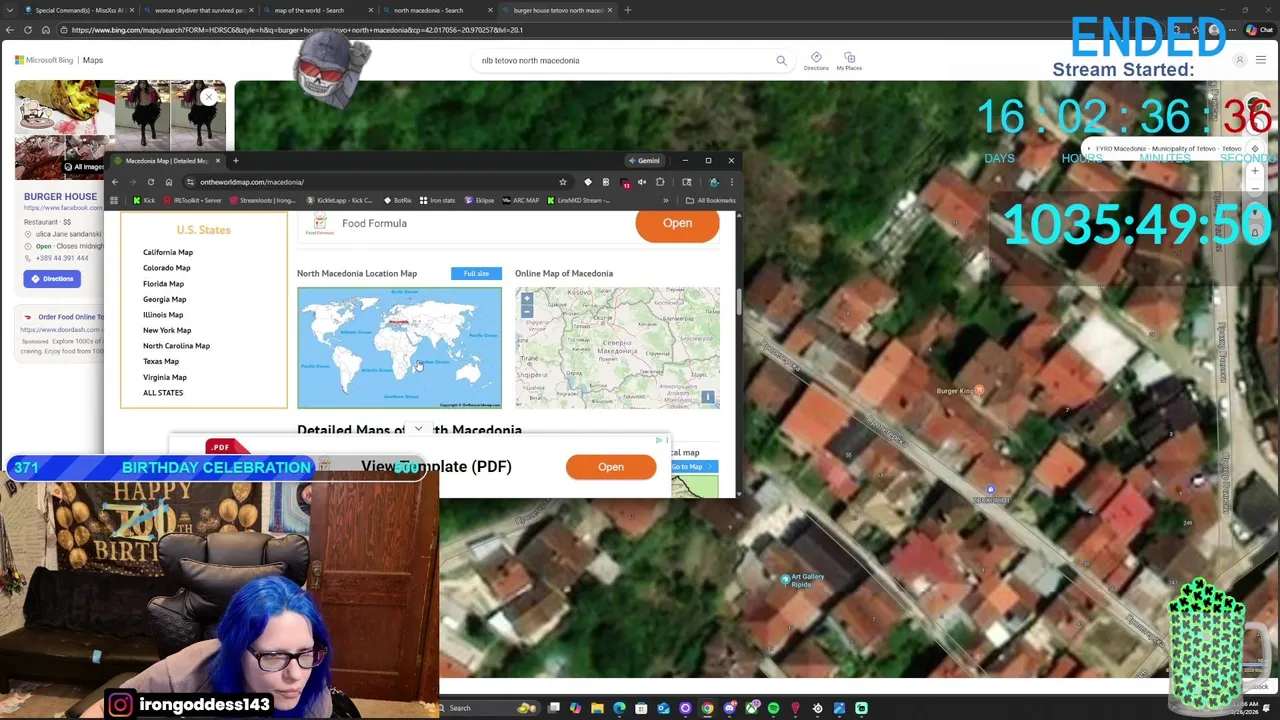The height and width of the screenshot is (720, 1280).
Task: Open the Iron stats bookmark
Action: (437, 200)
